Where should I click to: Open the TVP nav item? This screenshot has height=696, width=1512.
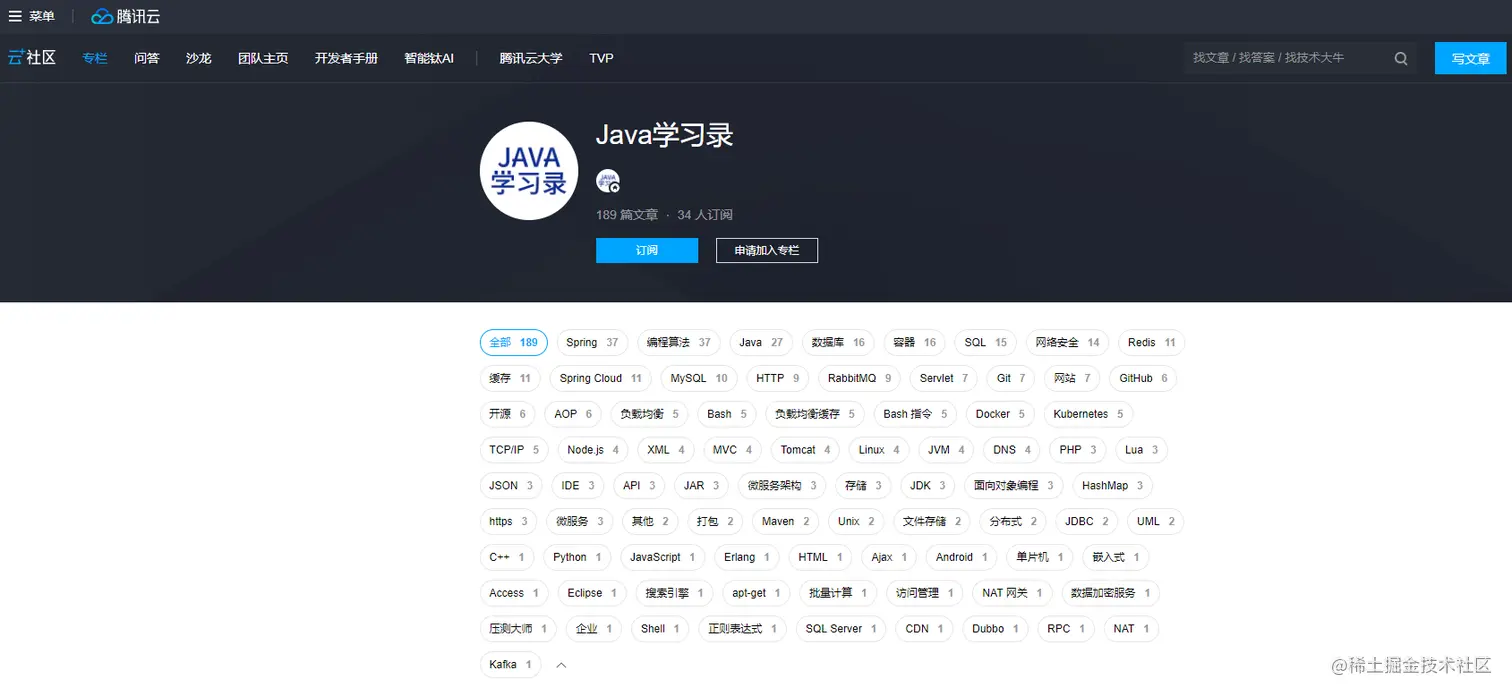click(x=601, y=58)
